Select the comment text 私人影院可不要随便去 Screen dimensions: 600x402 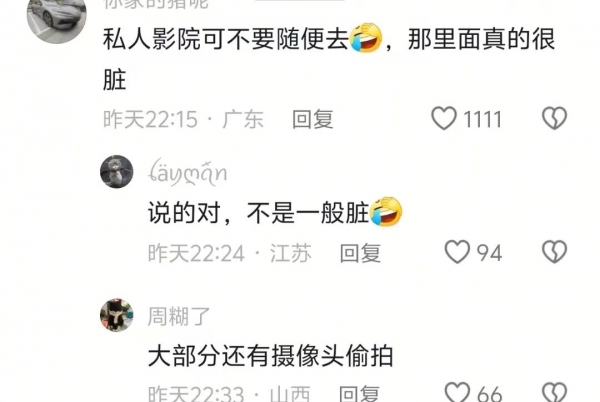pyautogui.click(x=226, y=39)
